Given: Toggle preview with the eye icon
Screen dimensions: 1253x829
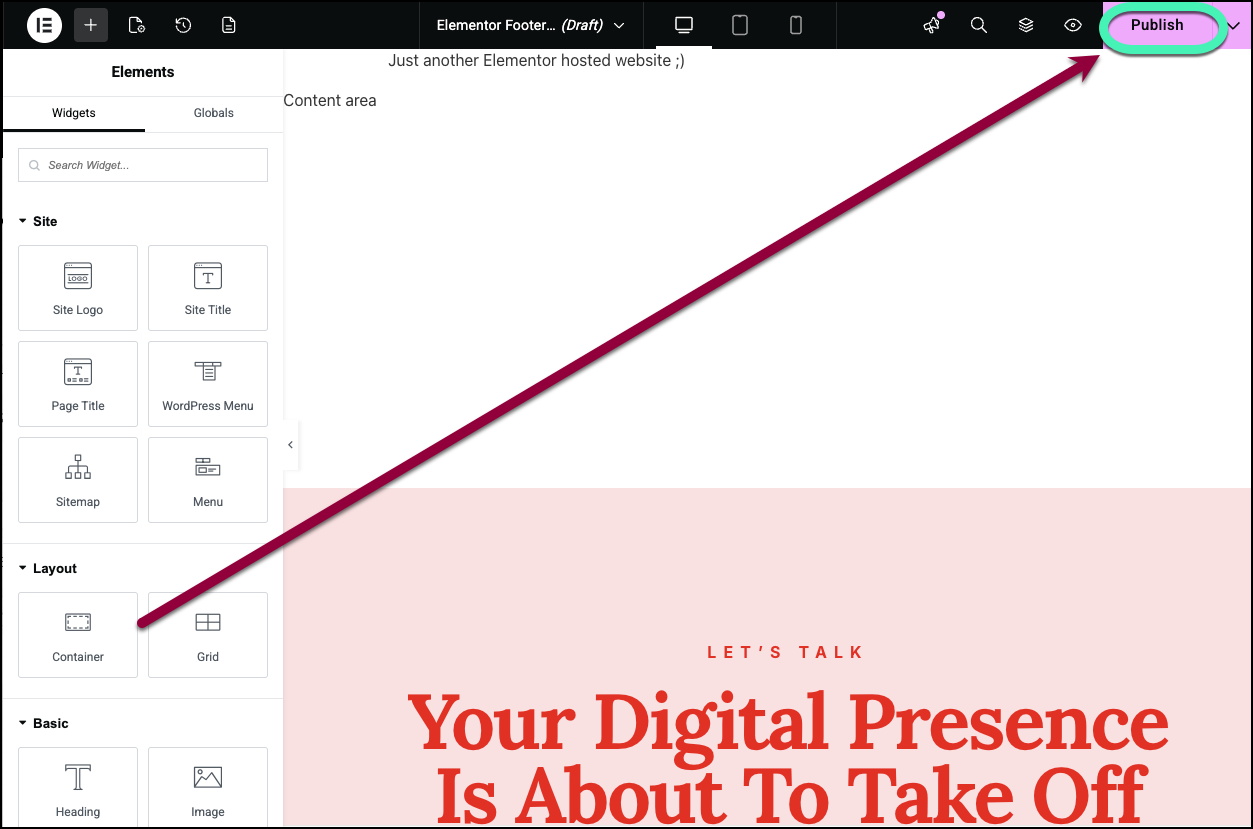Looking at the screenshot, I should (x=1073, y=25).
